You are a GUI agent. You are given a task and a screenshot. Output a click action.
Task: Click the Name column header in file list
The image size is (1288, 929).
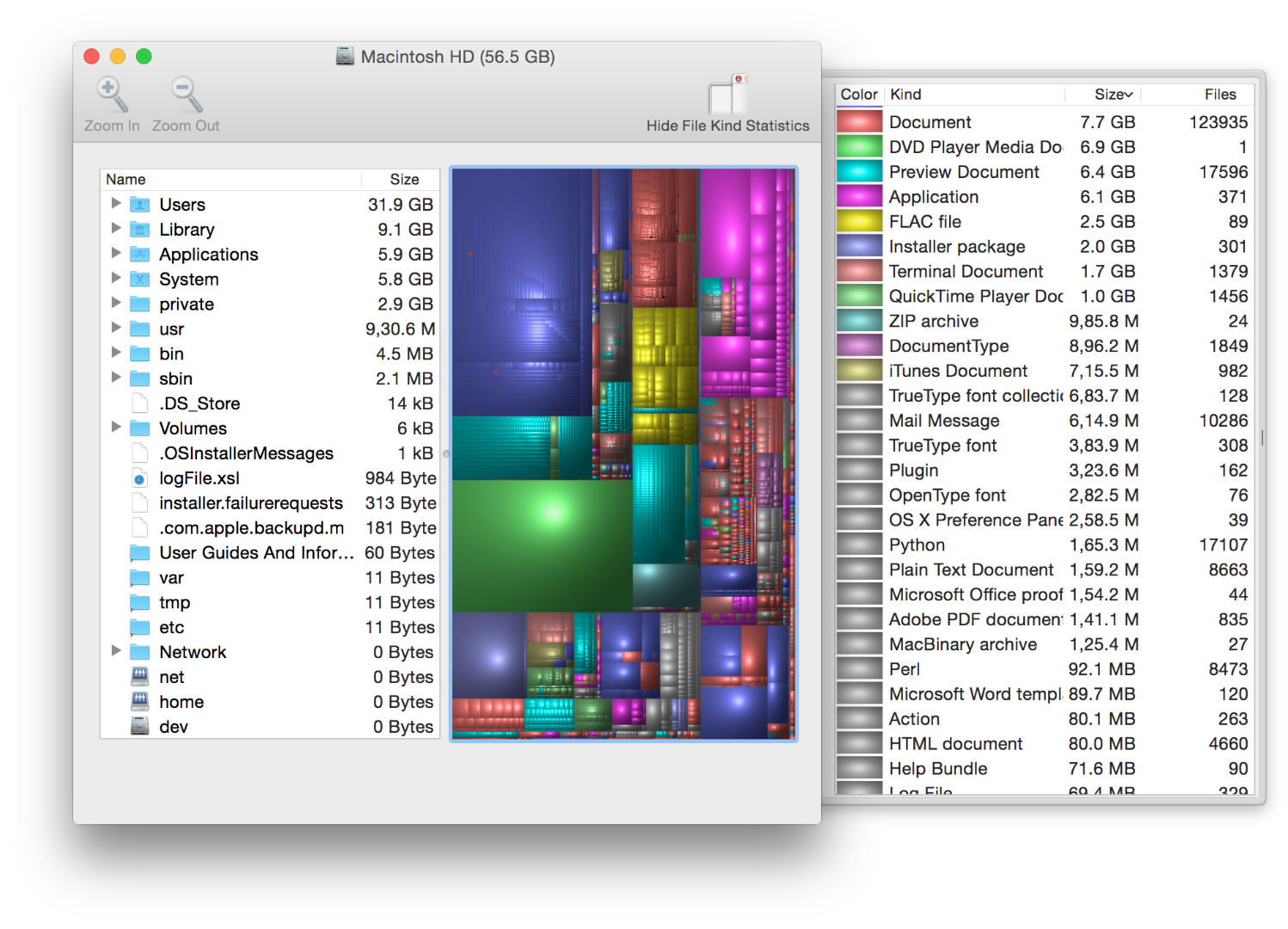[126, 179]
